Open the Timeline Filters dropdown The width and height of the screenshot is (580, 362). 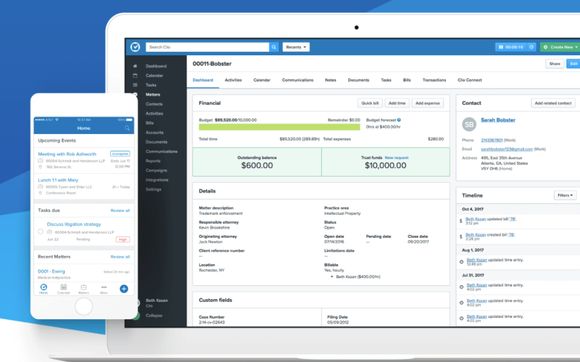pyautogui.click(x=565, y=195)
